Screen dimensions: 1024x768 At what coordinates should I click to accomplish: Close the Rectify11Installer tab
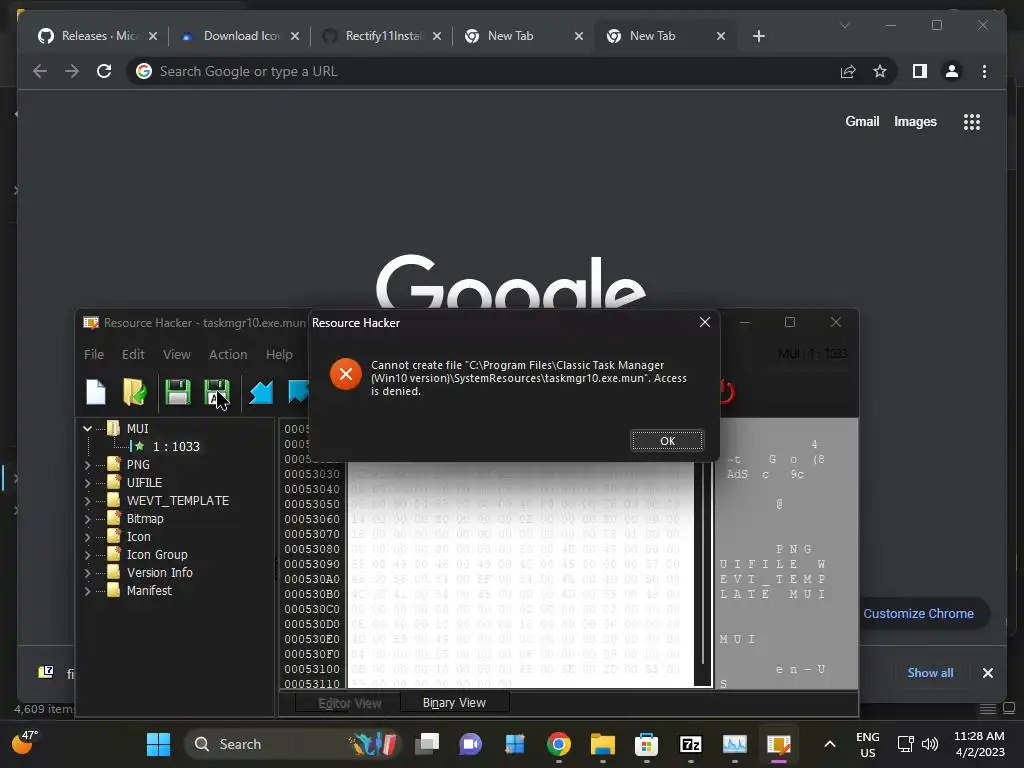coord(437,36)
